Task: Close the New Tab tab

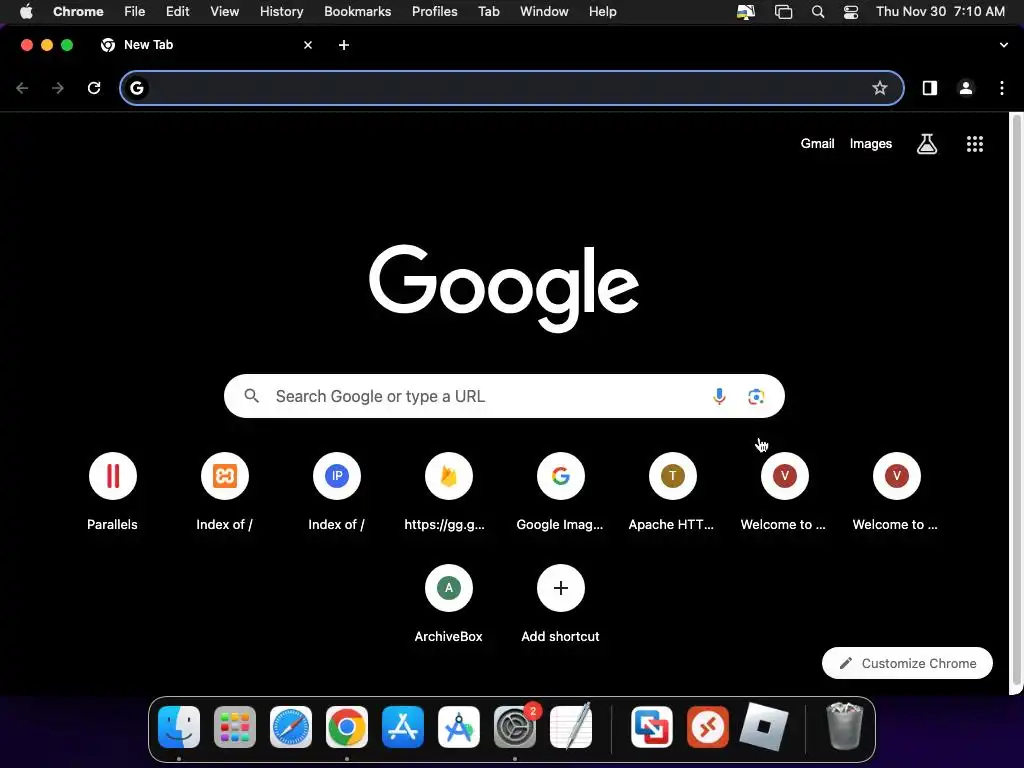Action: (x=308, y=45)
